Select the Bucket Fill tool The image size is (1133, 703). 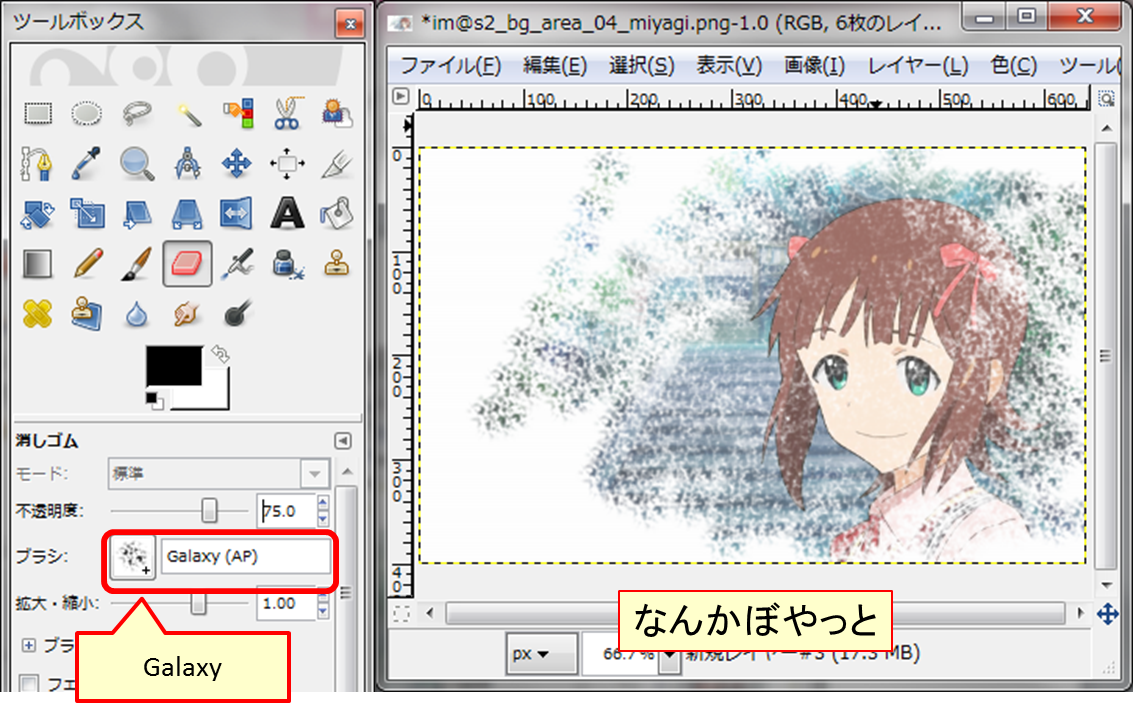pyautogui.click(x=337, y=214)
